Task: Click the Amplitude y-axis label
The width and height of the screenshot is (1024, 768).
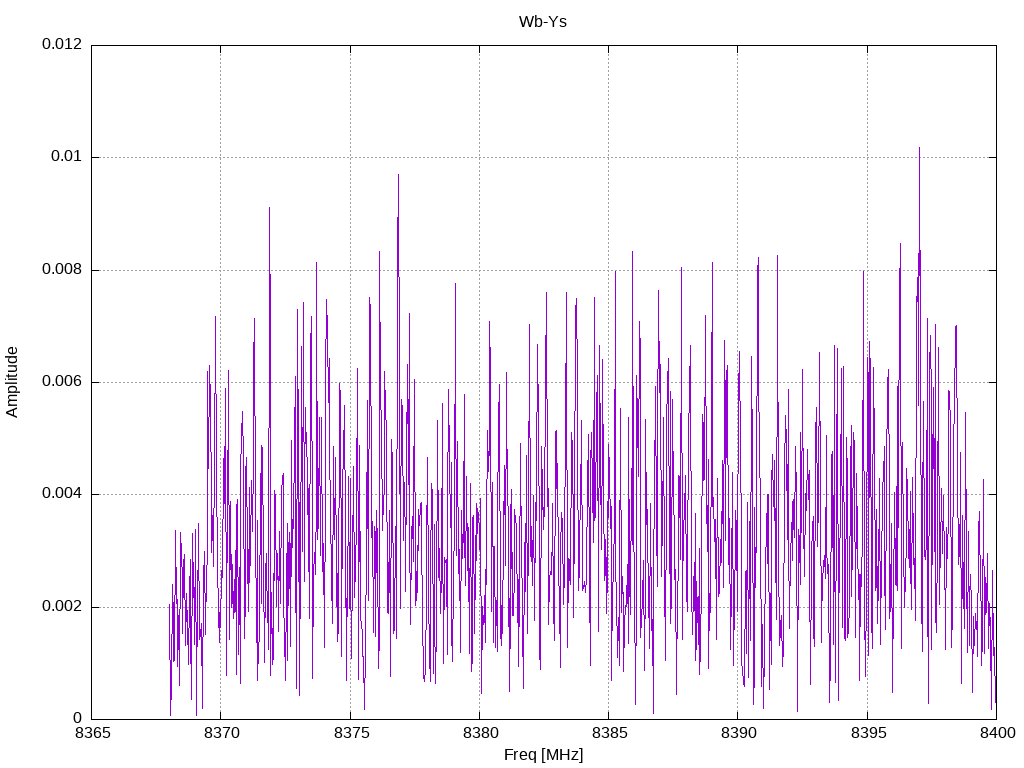Action: [12, 382]
